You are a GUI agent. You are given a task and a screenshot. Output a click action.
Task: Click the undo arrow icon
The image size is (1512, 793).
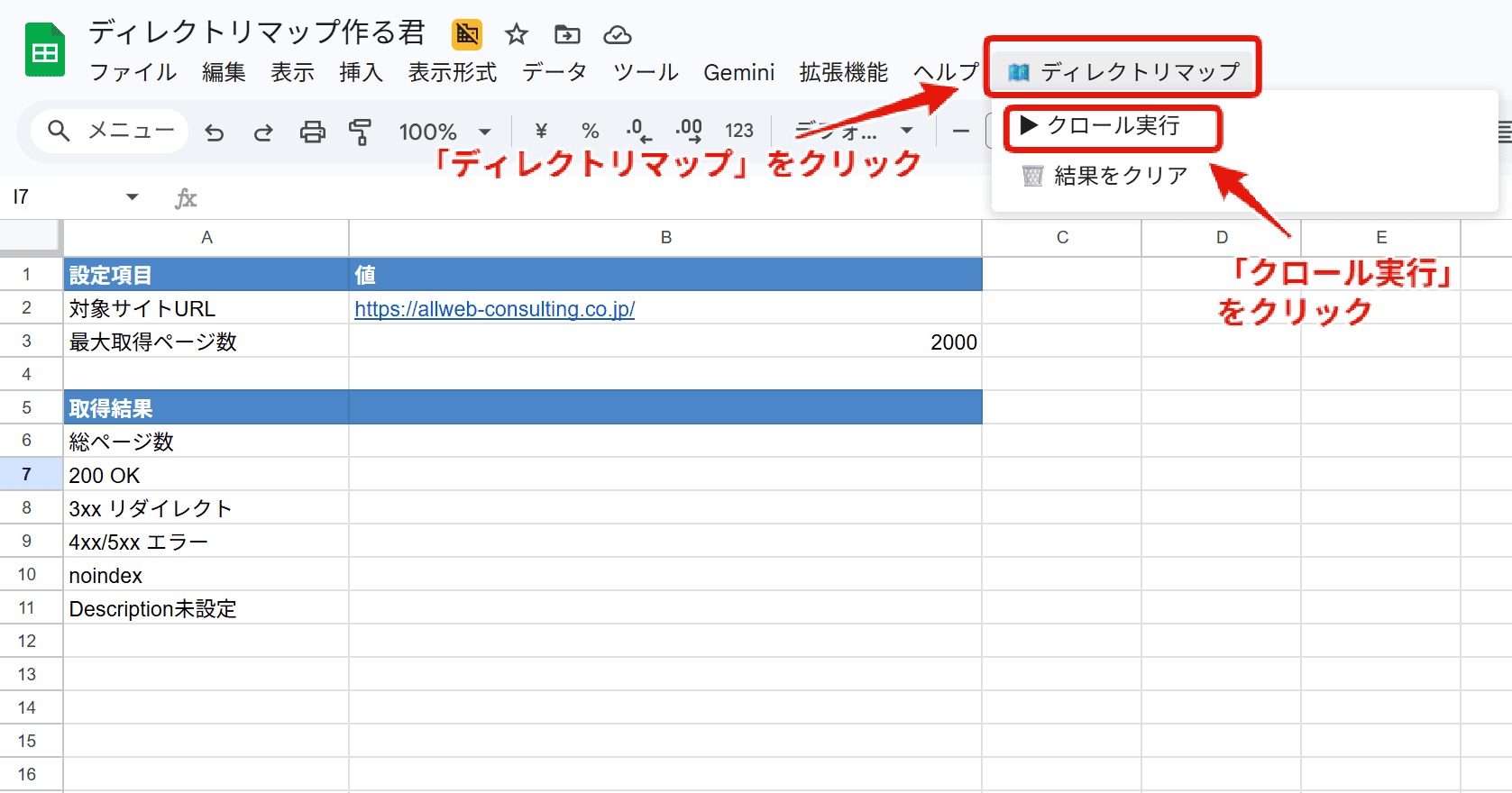[x=215, y=132]
